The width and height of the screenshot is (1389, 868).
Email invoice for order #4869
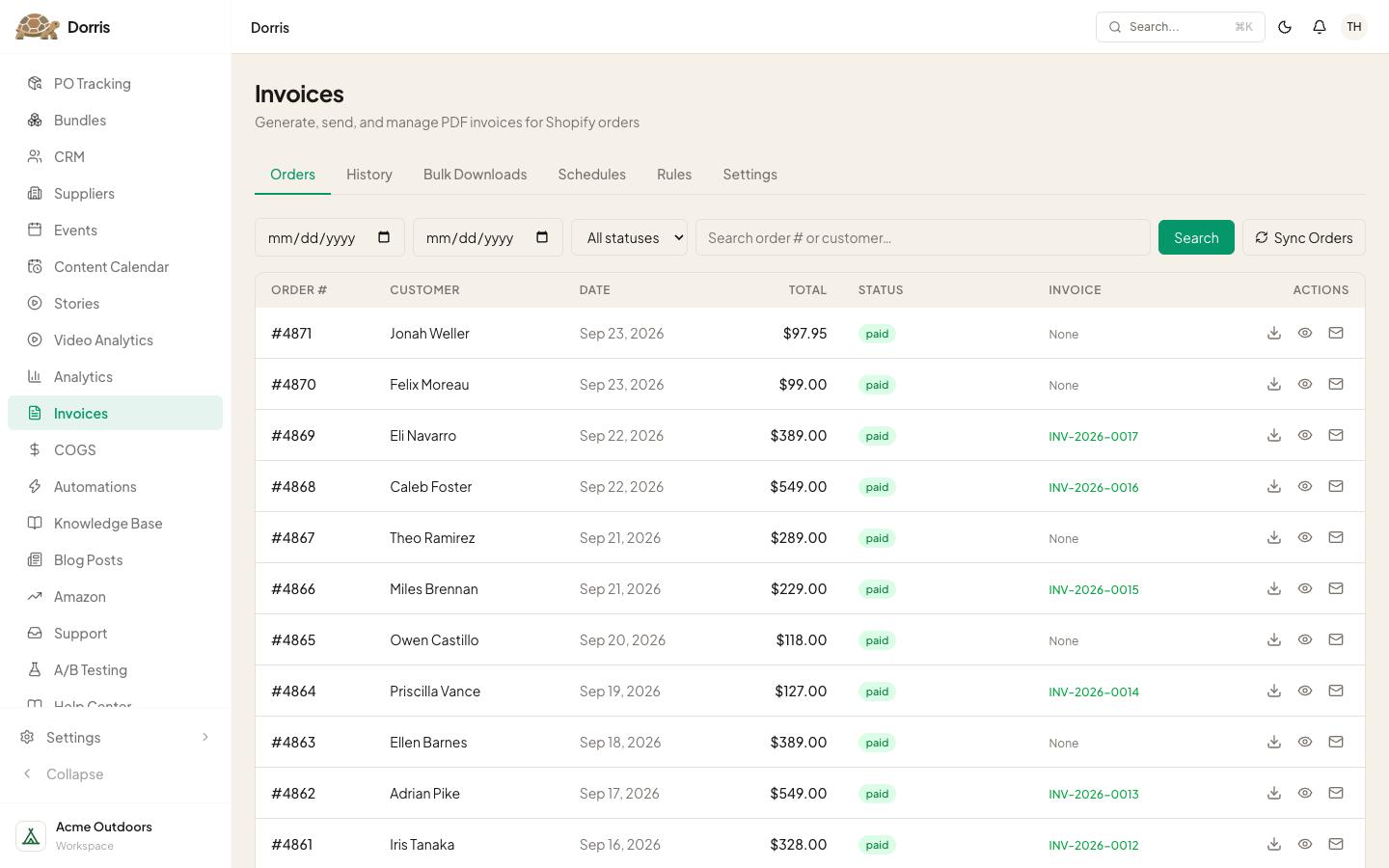(x=1336, y=435)
